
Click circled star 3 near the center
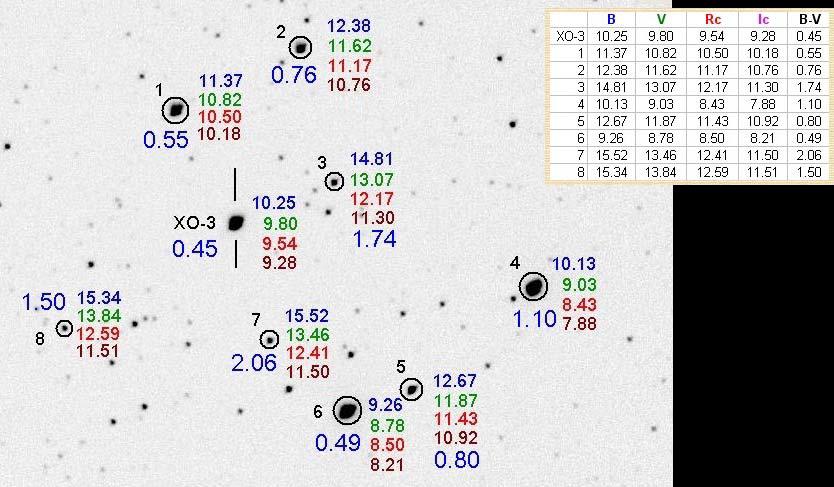click(x=334, y=181)
